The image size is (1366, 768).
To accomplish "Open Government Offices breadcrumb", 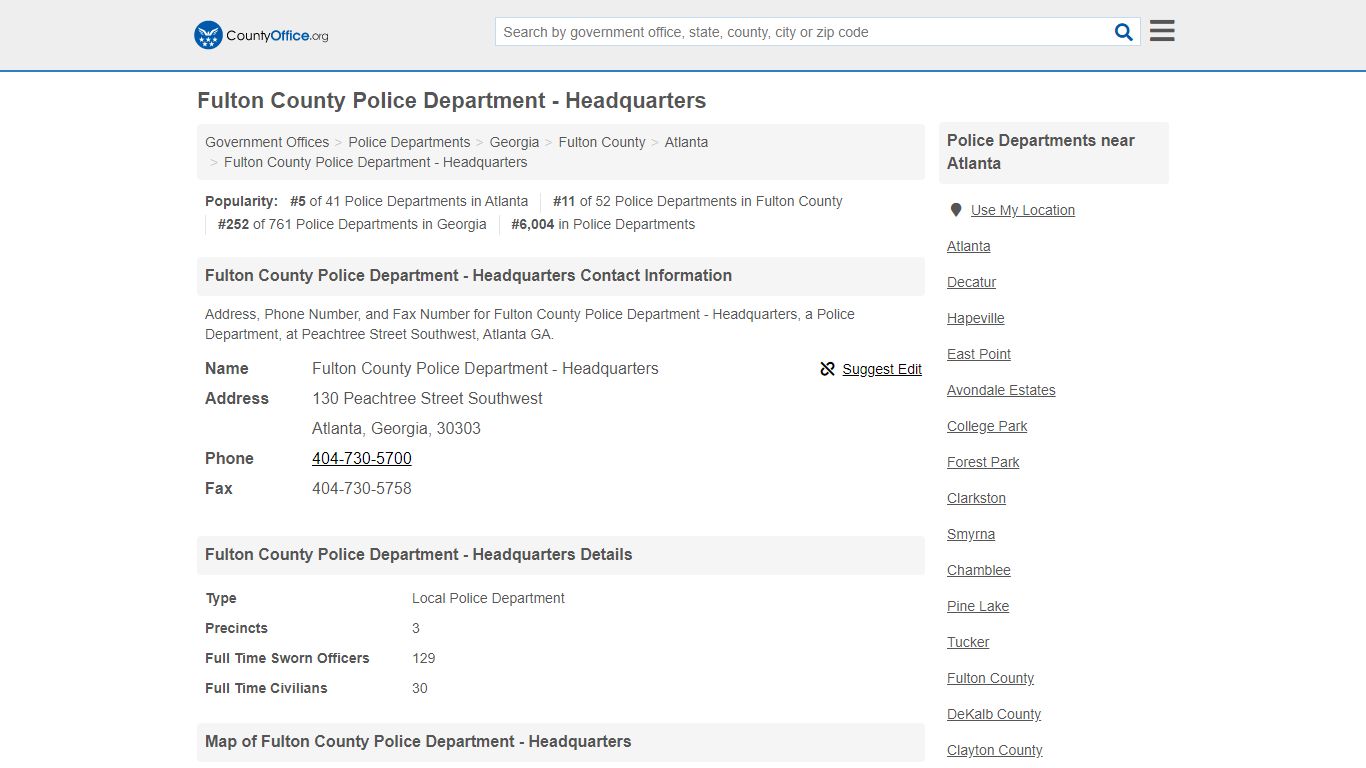I will pos(267,142).
